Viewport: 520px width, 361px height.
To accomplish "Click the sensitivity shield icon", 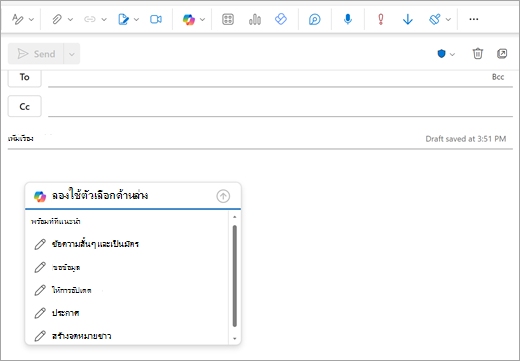I will click(x=441, y=54).
